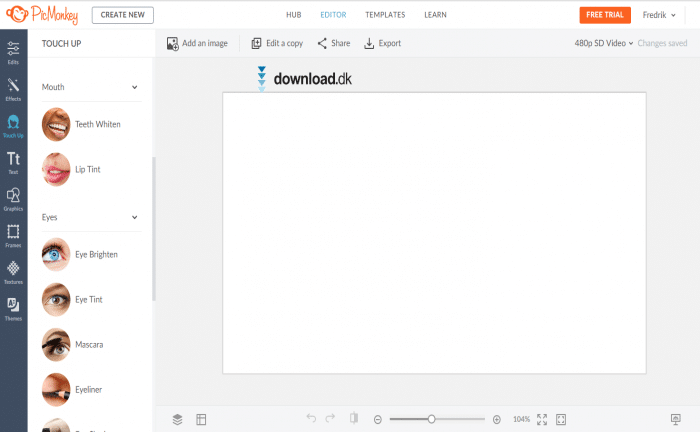The image size is (700, 432).
Task: Open the 480p SD Video size dropdown
Action: tap(604, 44)
